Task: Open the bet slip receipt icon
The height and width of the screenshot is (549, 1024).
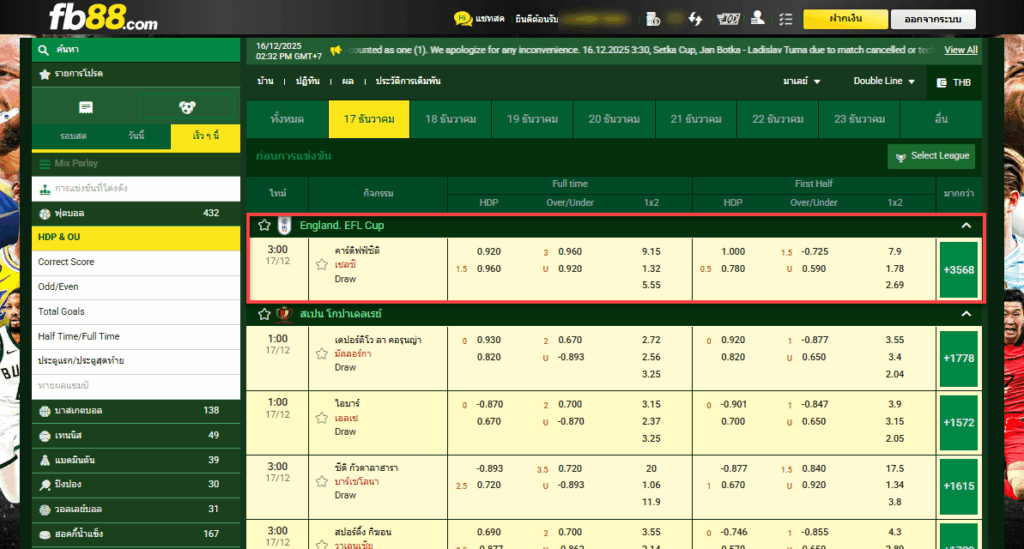Action: pyautogui.click(x=86, y=107)
